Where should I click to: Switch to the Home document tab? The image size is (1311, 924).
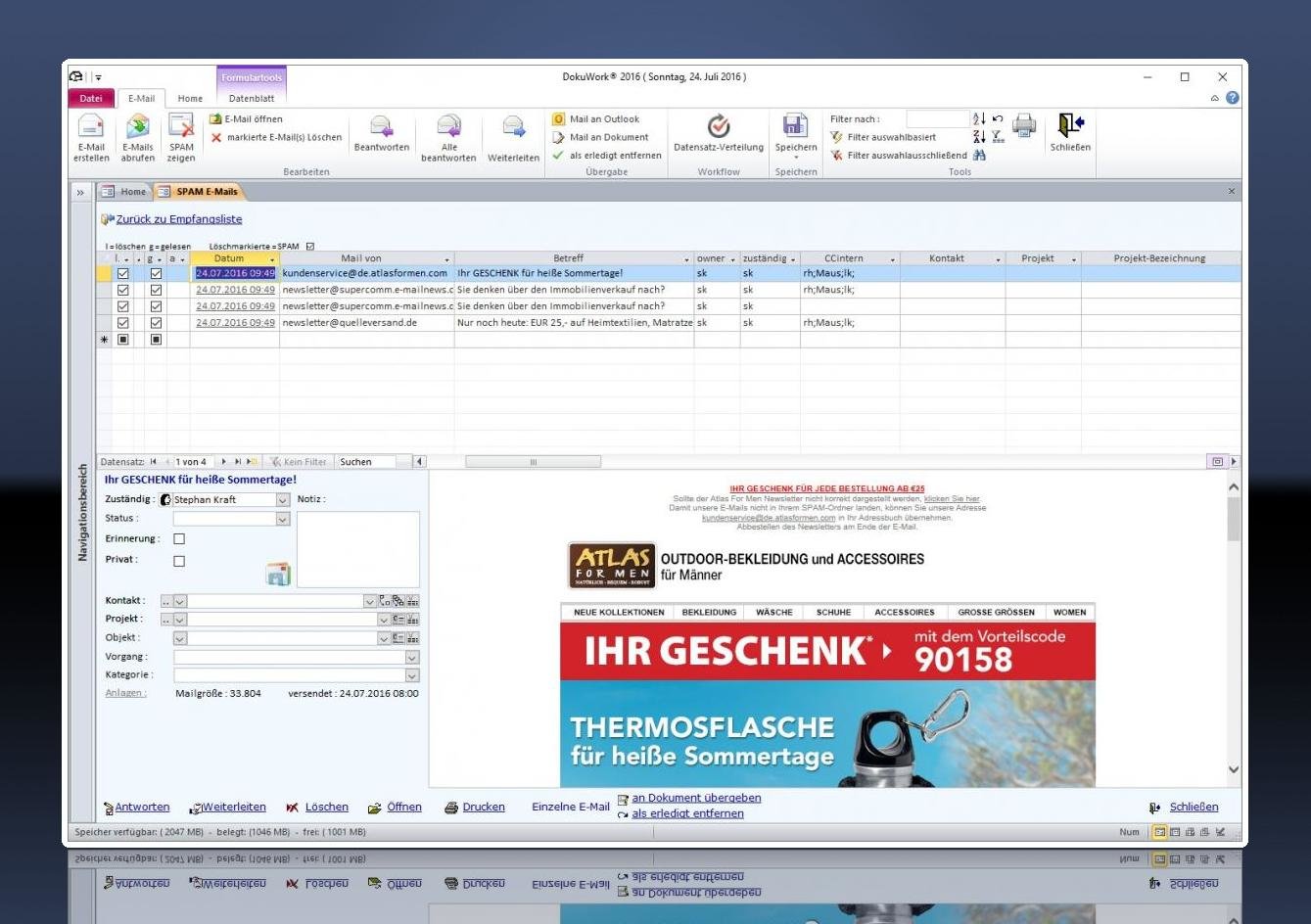tap(125, 192)
